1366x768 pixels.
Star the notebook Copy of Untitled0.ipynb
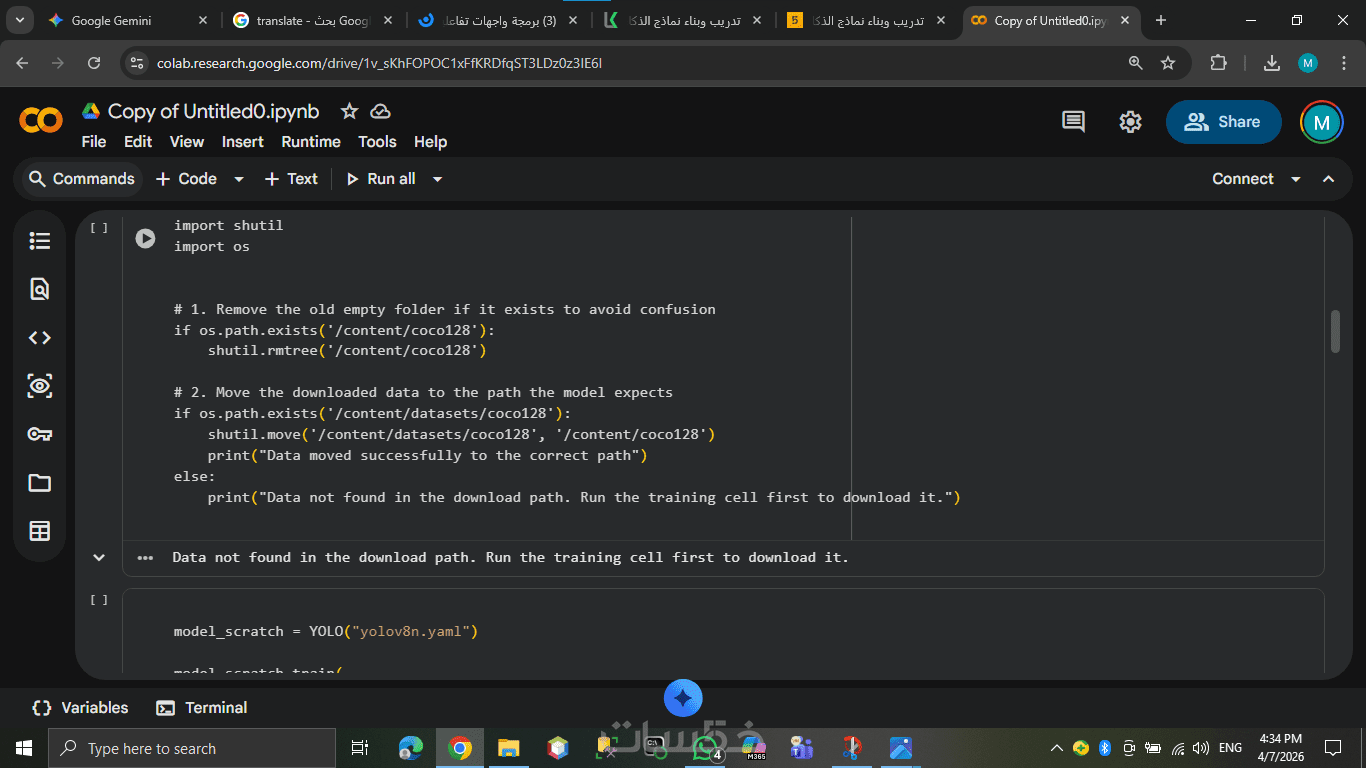coord(349,111)
